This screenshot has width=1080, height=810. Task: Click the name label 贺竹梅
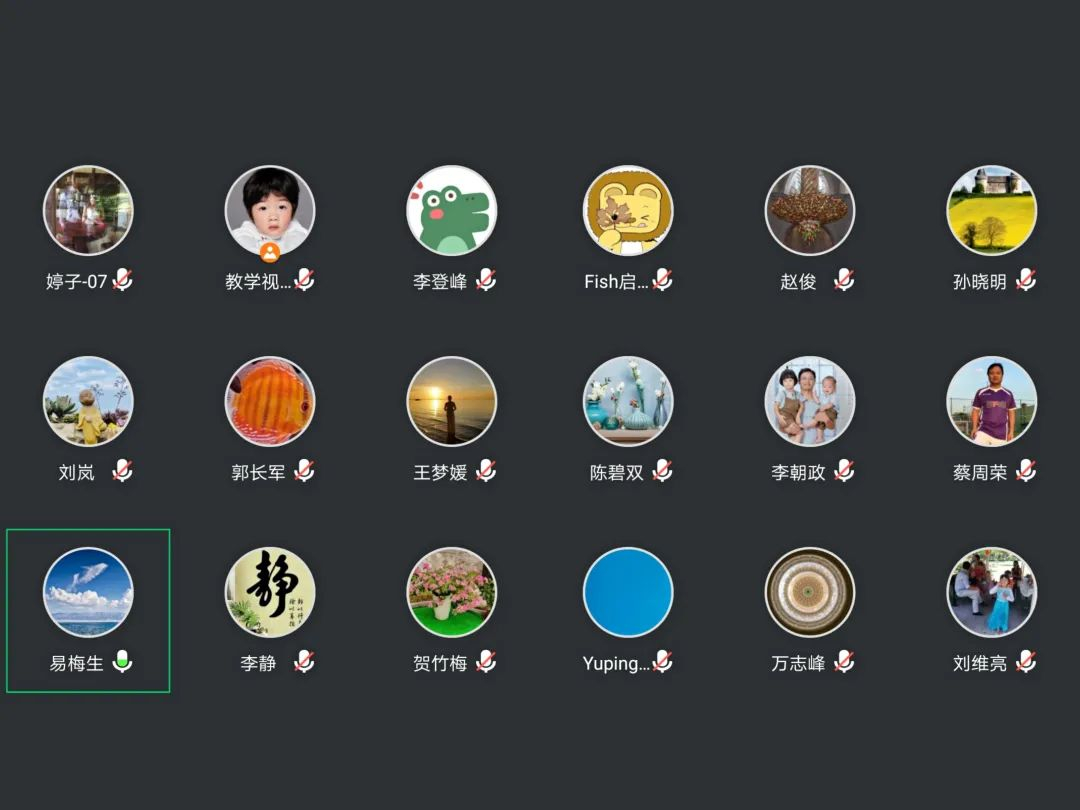[x=440, y=663]
